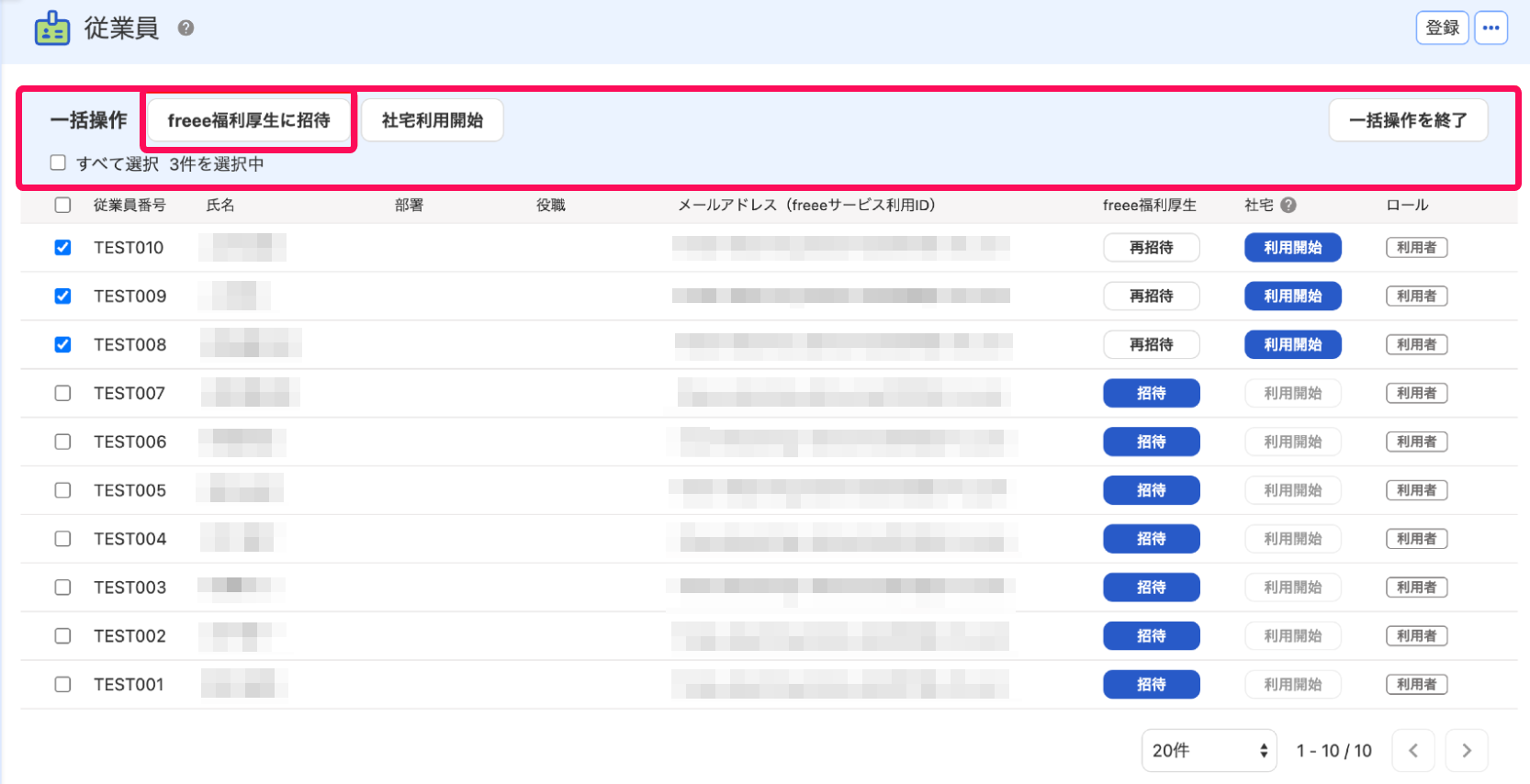Check the TEST005 row checkbox
This screenshot has width=1530, height=784.
coord(62,490)
